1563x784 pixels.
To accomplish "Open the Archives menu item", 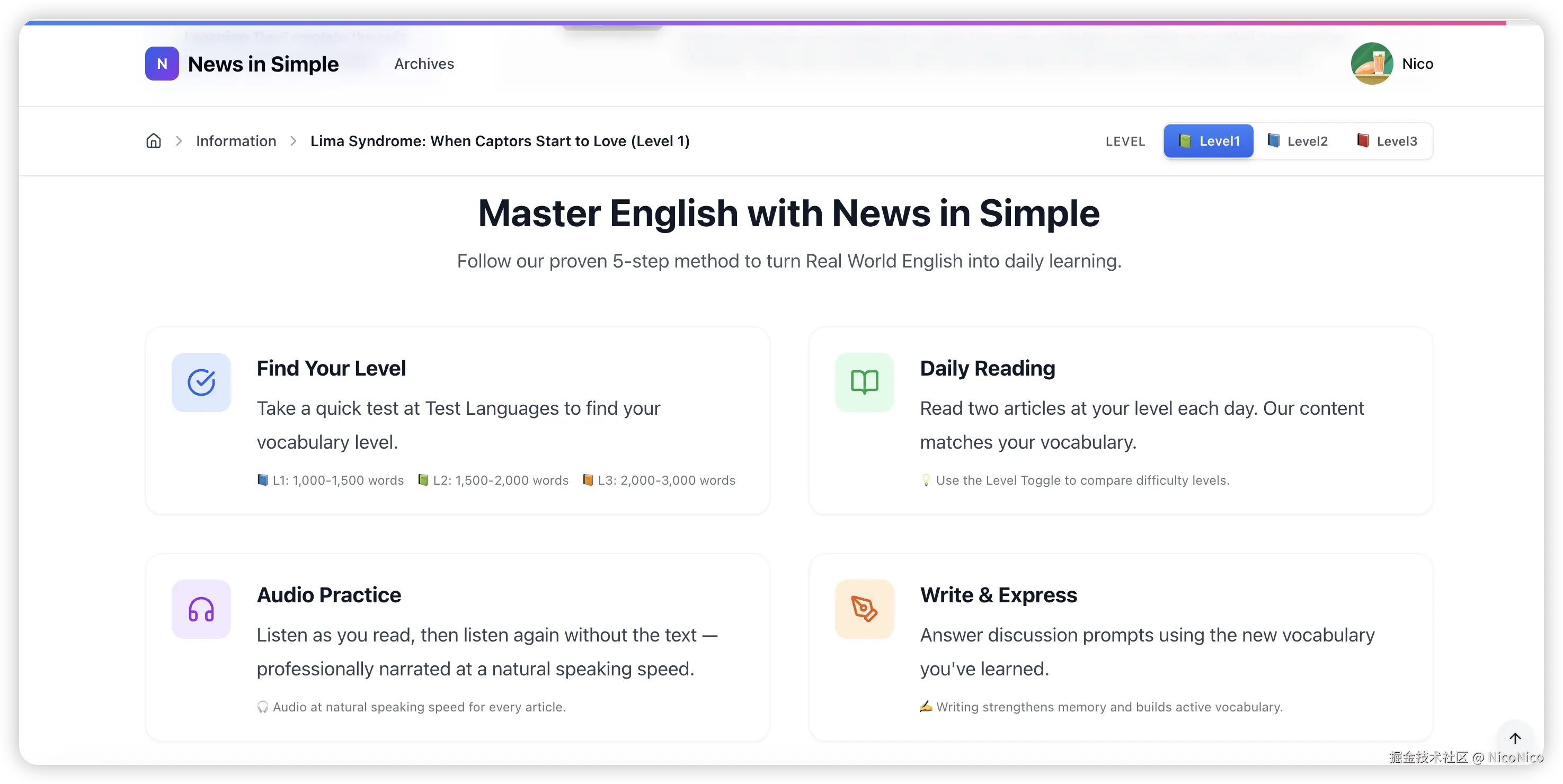I will (423, 64).
